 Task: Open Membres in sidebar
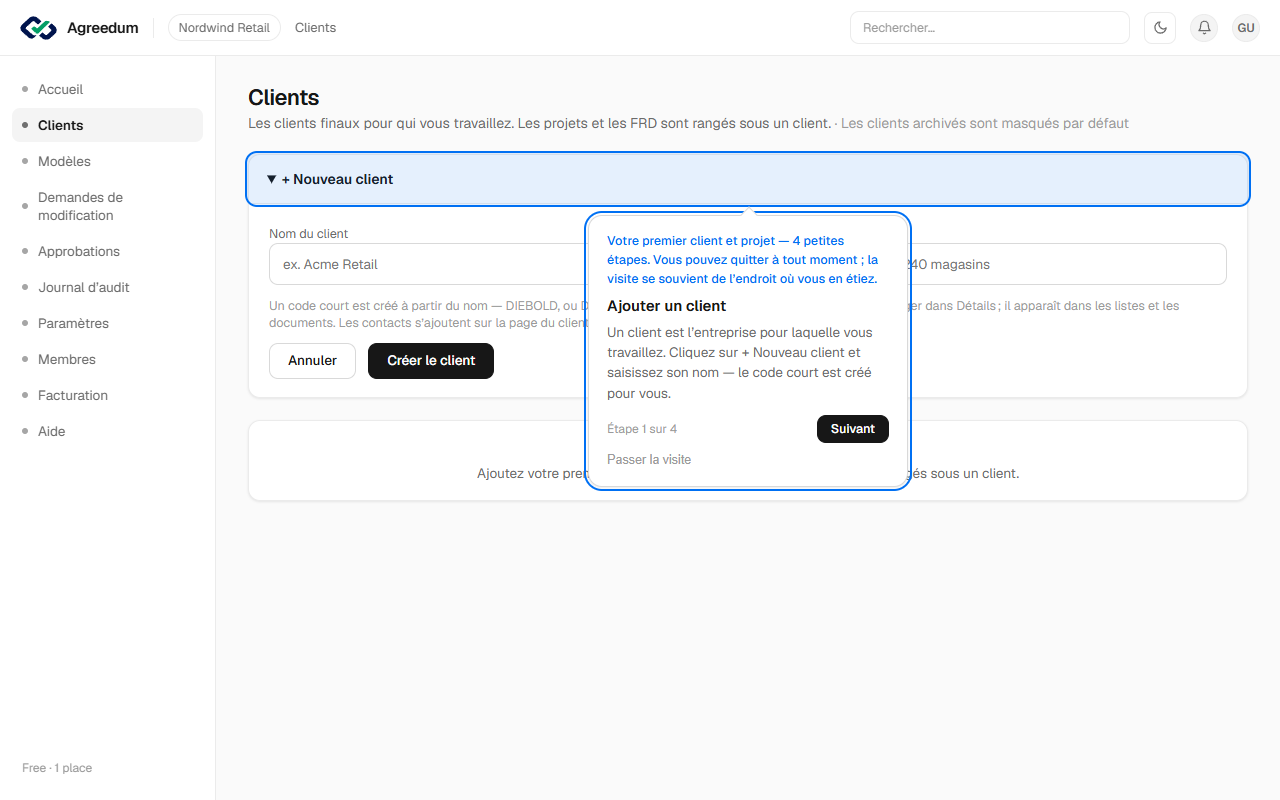[107, 359]
